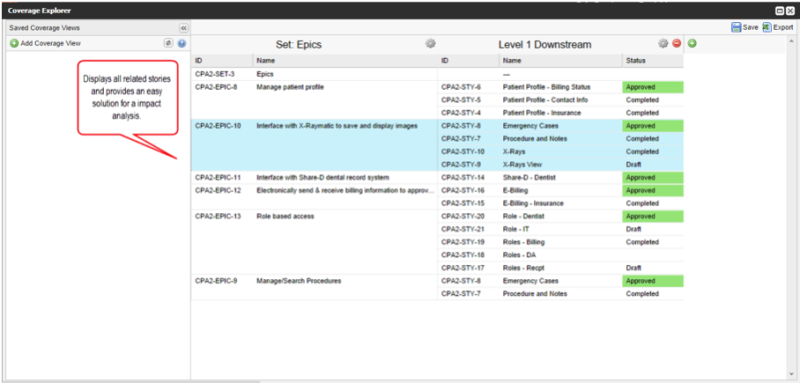Select story CPA2-STY-6
Viewport: 800px width, 383px height.
click(461, 87)
